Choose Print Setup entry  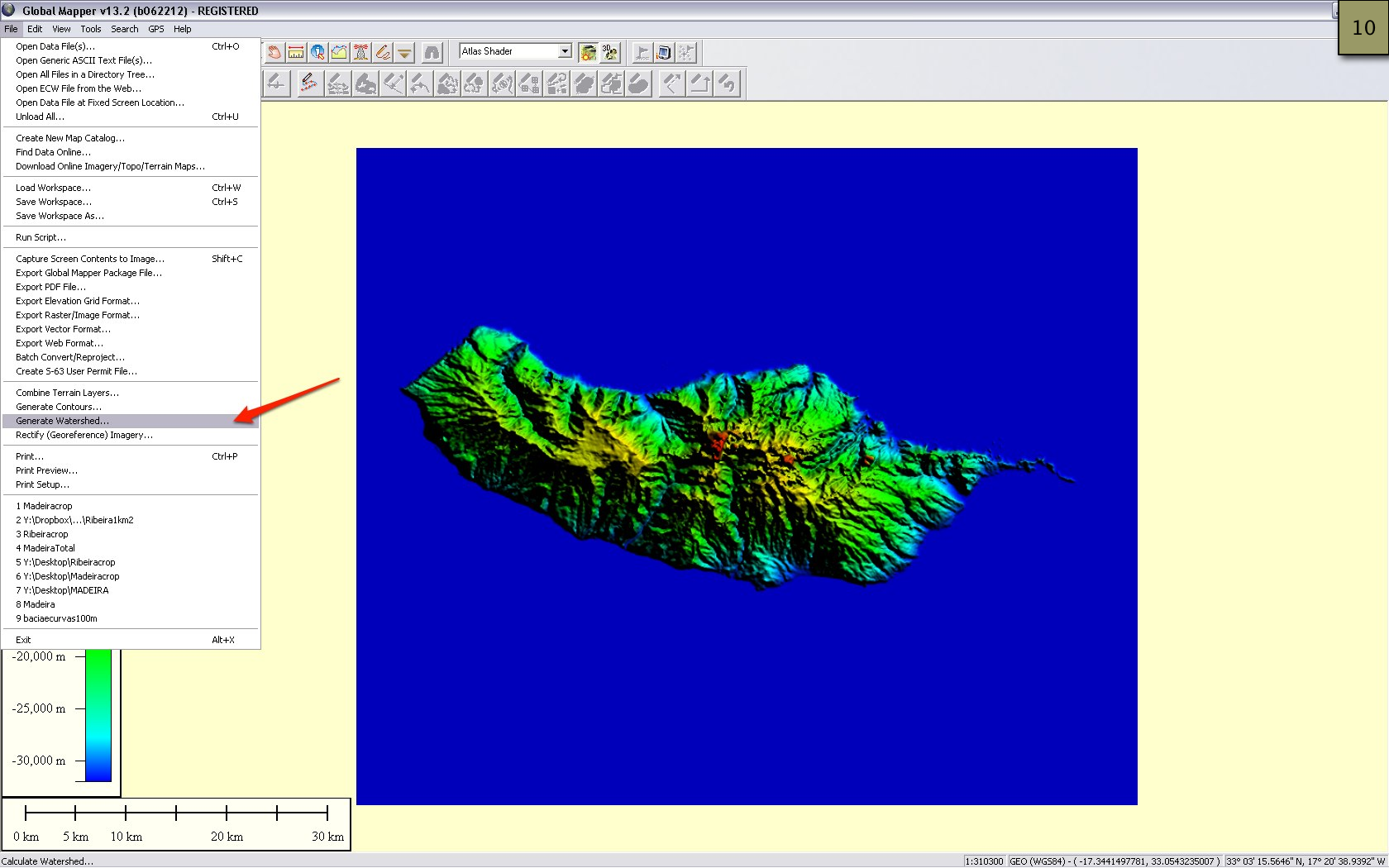click(x=131, y=484)
